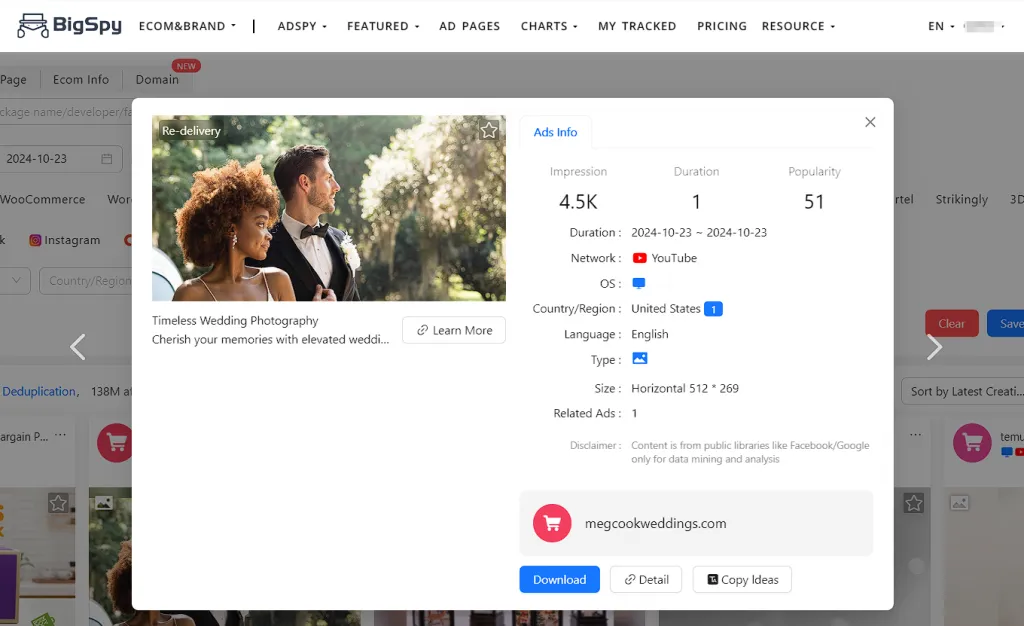The height and width of the screenshot is (626, 1024).
Task: Open the PRICING page
Action: [x=721, y=26]
